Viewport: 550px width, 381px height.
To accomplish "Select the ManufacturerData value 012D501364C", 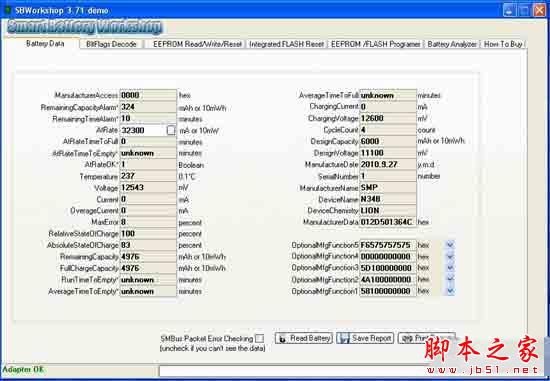I will click(386, 222).
